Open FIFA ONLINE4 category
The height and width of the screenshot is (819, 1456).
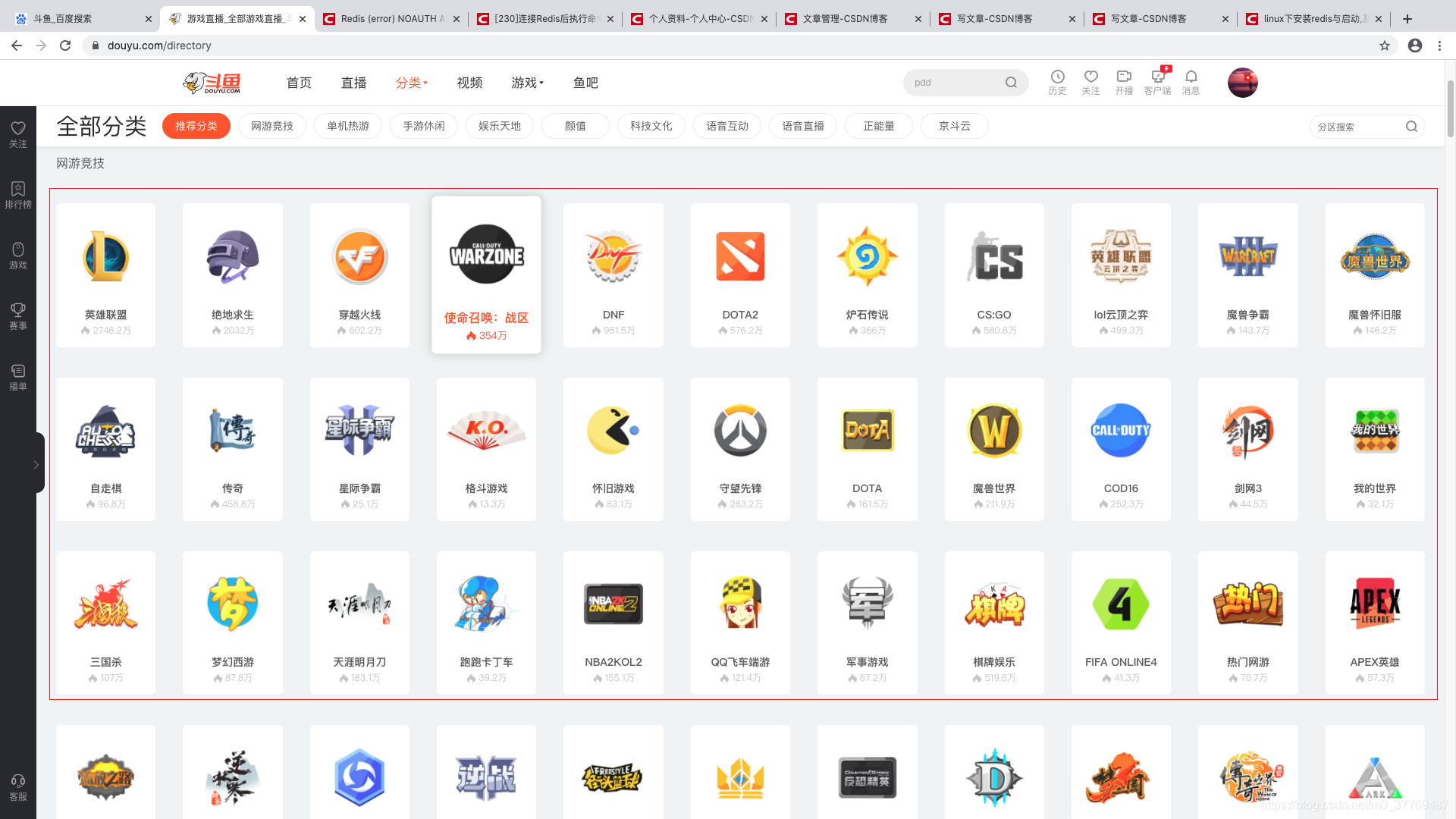coord(1121,623)
